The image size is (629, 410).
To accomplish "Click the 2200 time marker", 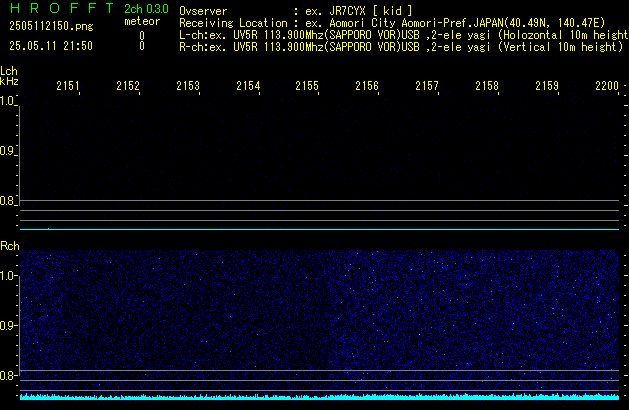I will click(x=607, y=86).
